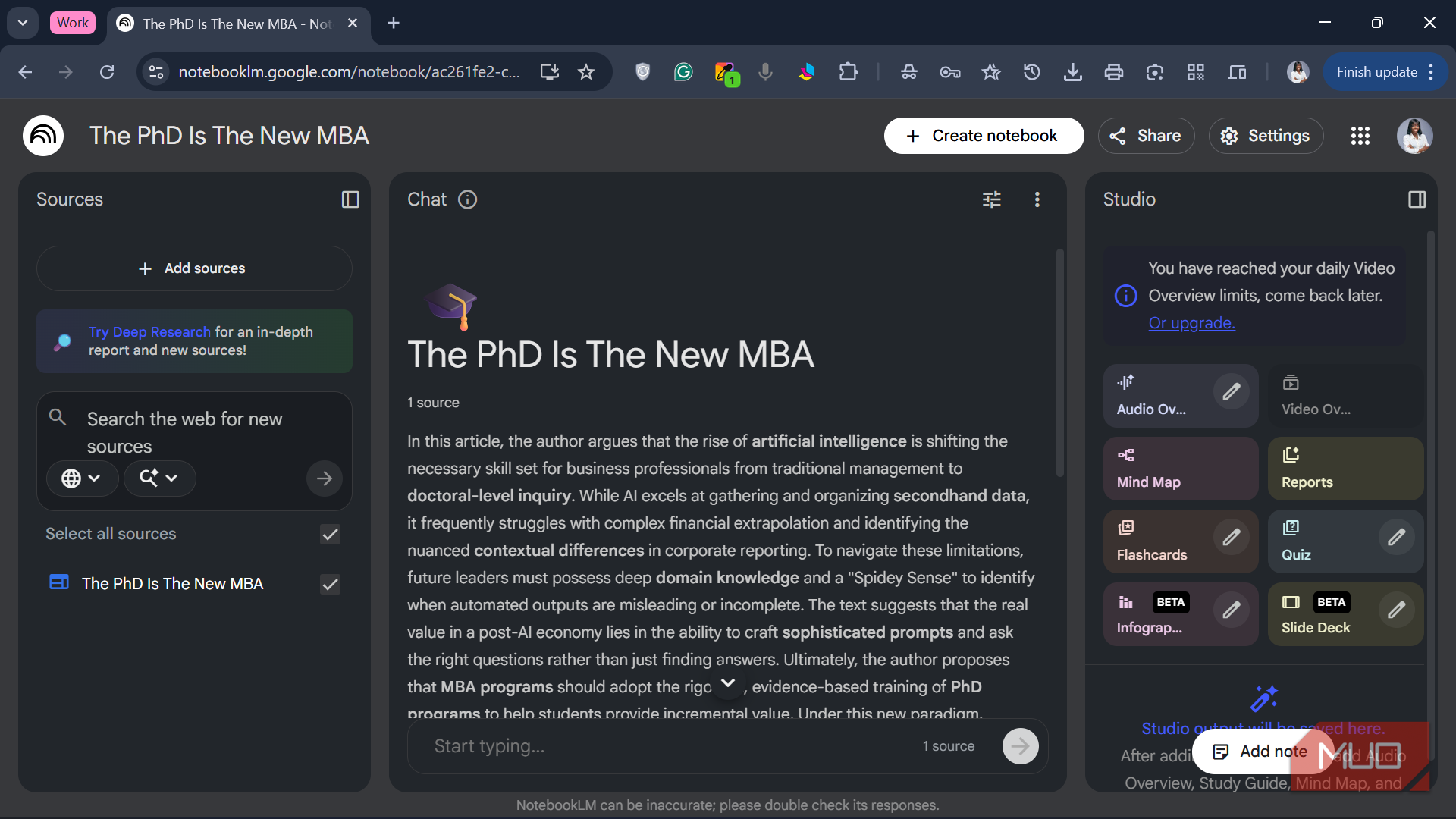Expand the research mode dropdown
Image resolution: width=1456 pixels, height=819 pixels.
point(159,479)
